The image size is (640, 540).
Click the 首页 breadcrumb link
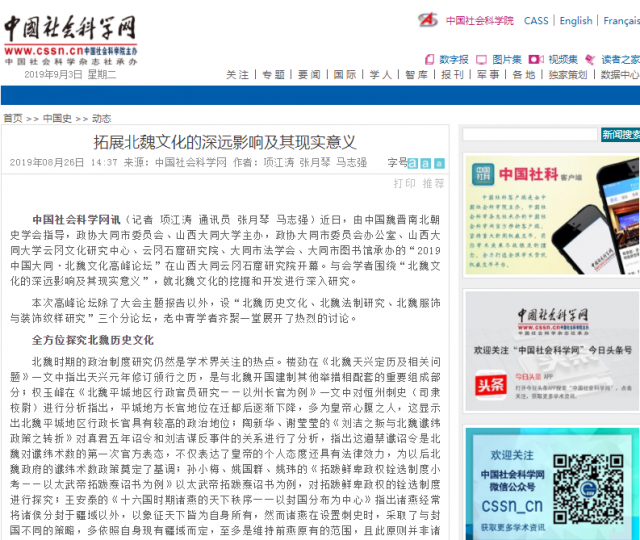pos(13,118)
